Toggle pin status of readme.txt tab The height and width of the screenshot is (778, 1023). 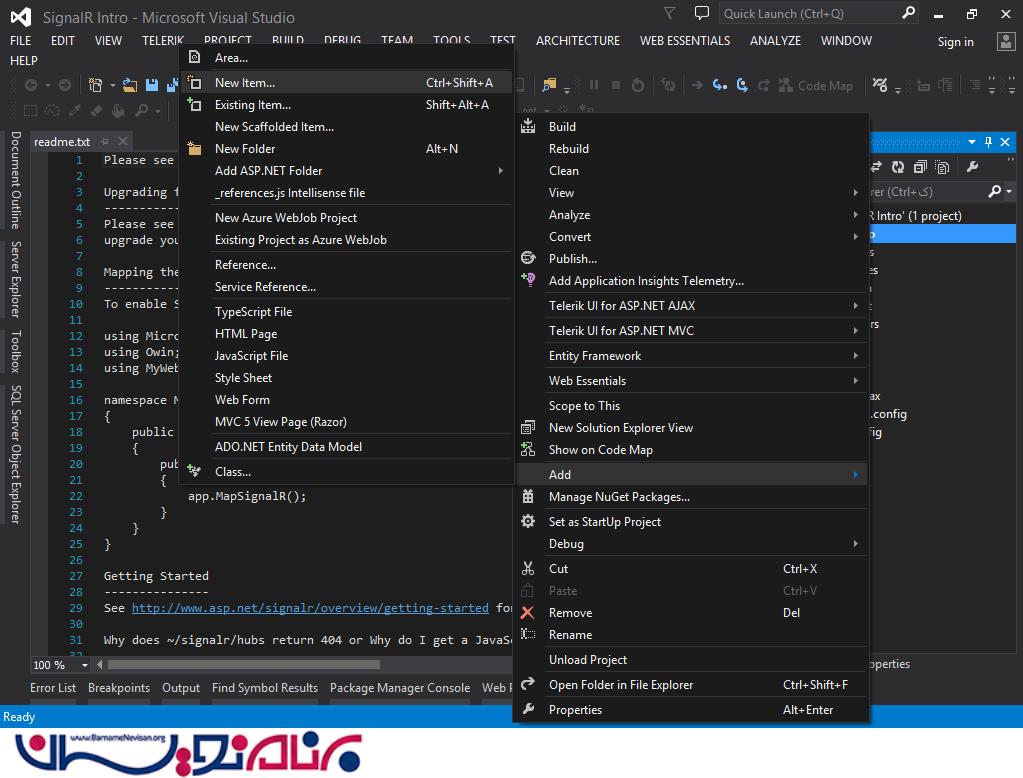(x=105, y=142)
